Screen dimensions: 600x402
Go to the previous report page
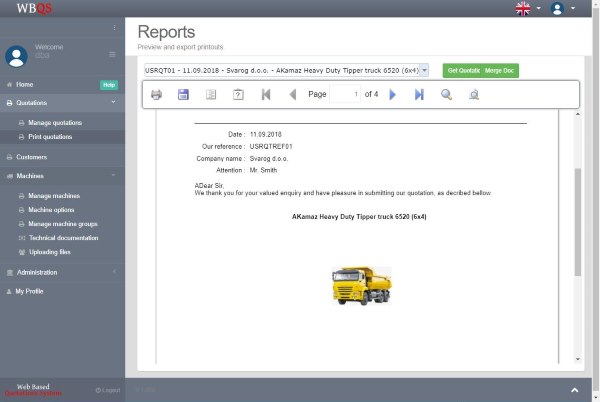[x=292, y=94]
